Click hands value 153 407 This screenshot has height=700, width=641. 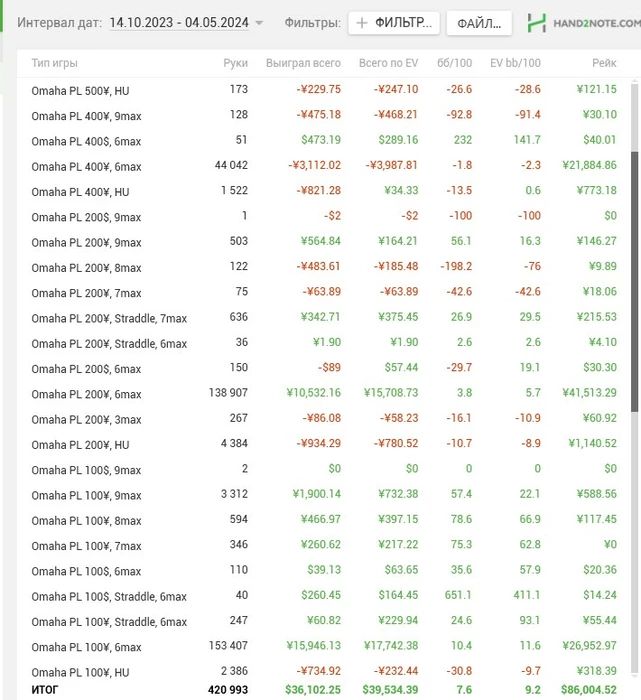(228, 646)
